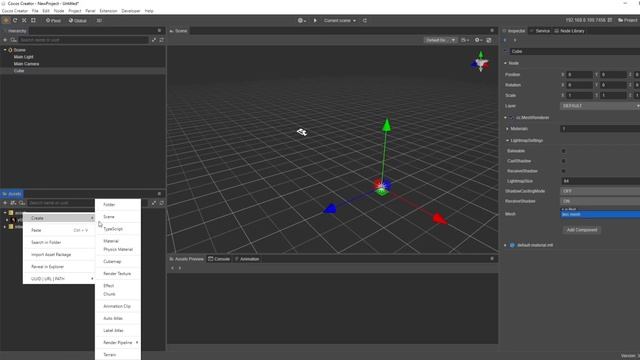The width and height of the screenshot is (640, 360).
Task: Collapse the cc.MeshRenderer component section
Action: (x=505, y=118)
